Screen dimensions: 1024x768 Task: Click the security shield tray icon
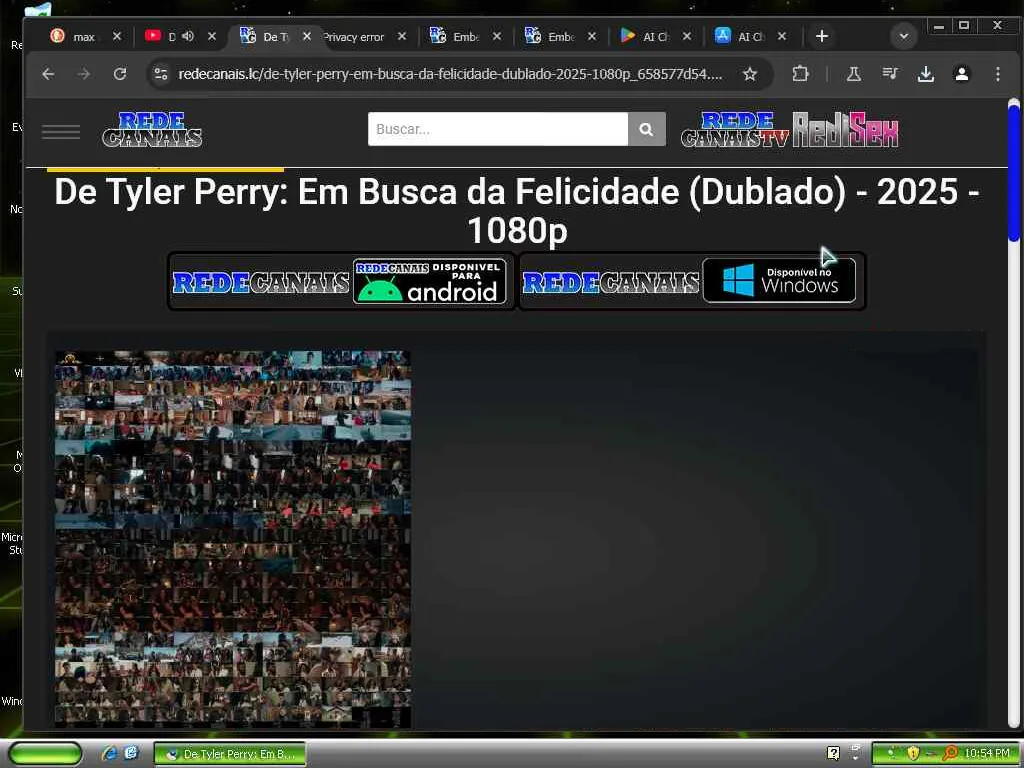coord(913,754)
